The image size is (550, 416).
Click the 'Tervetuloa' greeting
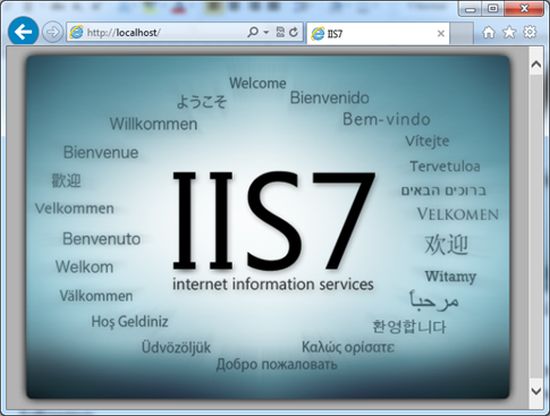point(445,166)
